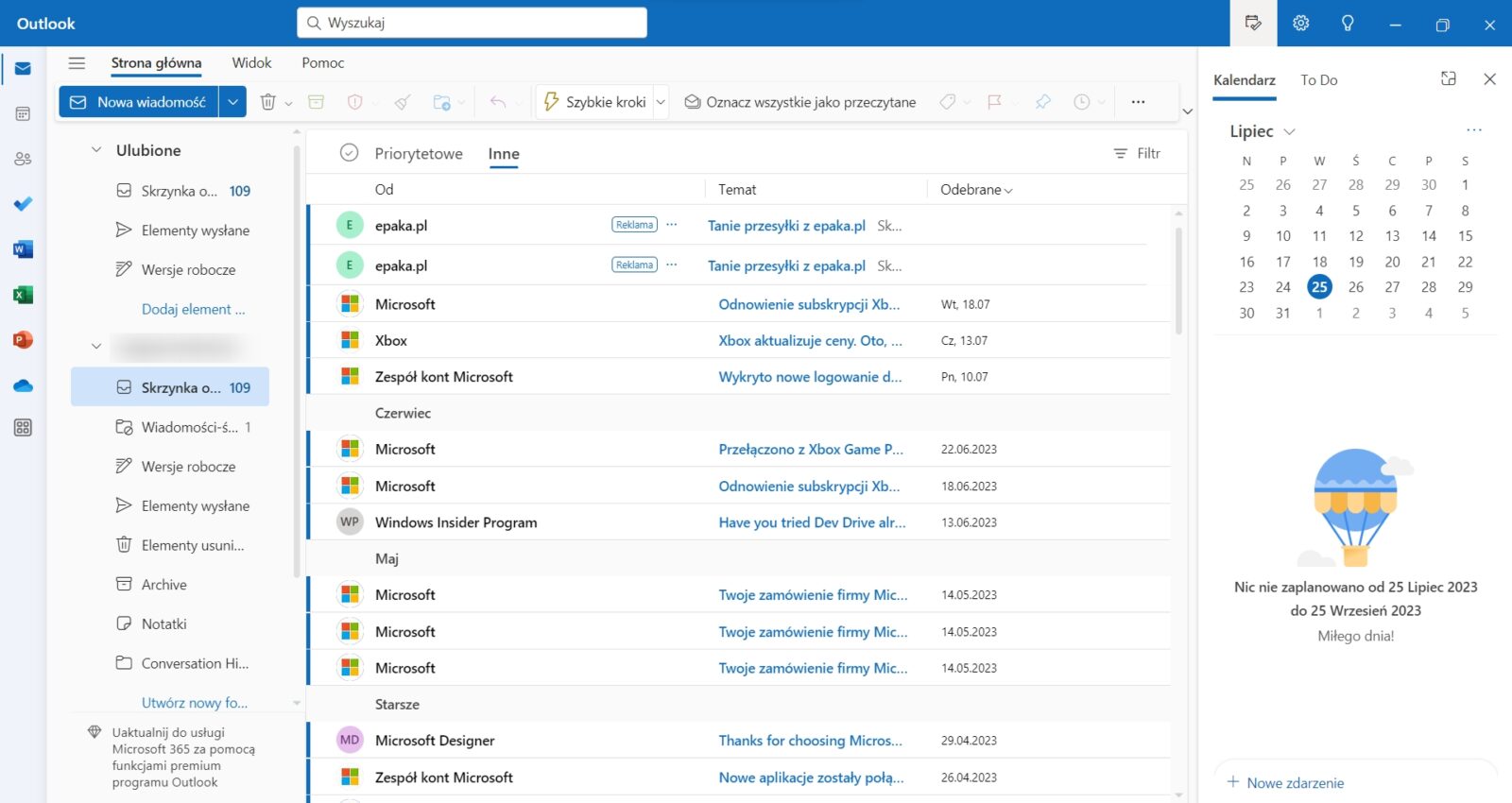Toggle the hamburger navigation pane button
Screen dimensions: 1512x803
coord(77,63)
